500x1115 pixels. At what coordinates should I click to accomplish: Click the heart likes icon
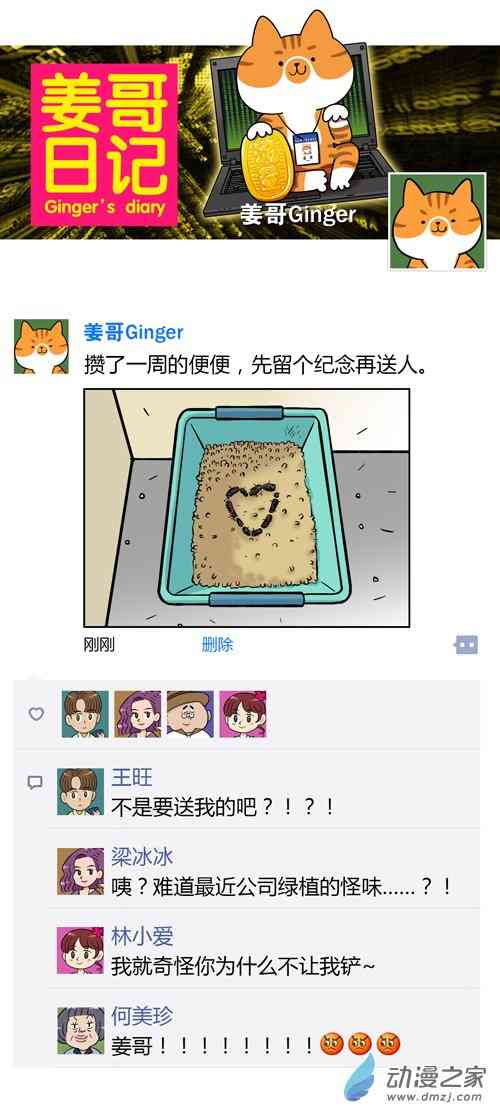click(36, 714)
